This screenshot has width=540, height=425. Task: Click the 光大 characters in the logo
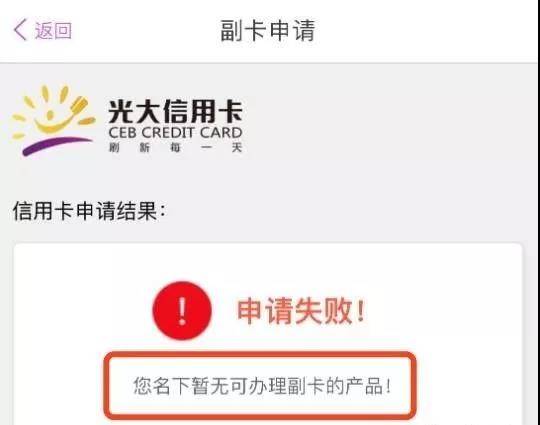(134, 111)
